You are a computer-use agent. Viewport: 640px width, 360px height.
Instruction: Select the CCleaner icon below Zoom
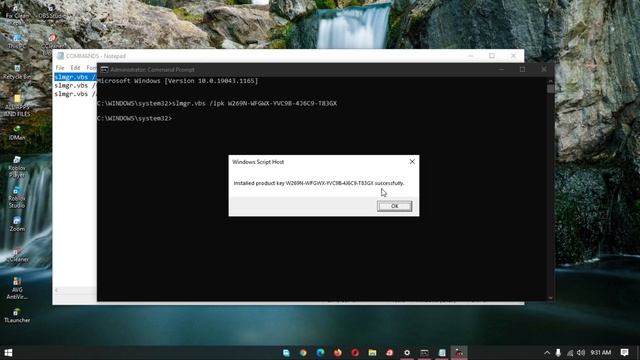[17, 255]
